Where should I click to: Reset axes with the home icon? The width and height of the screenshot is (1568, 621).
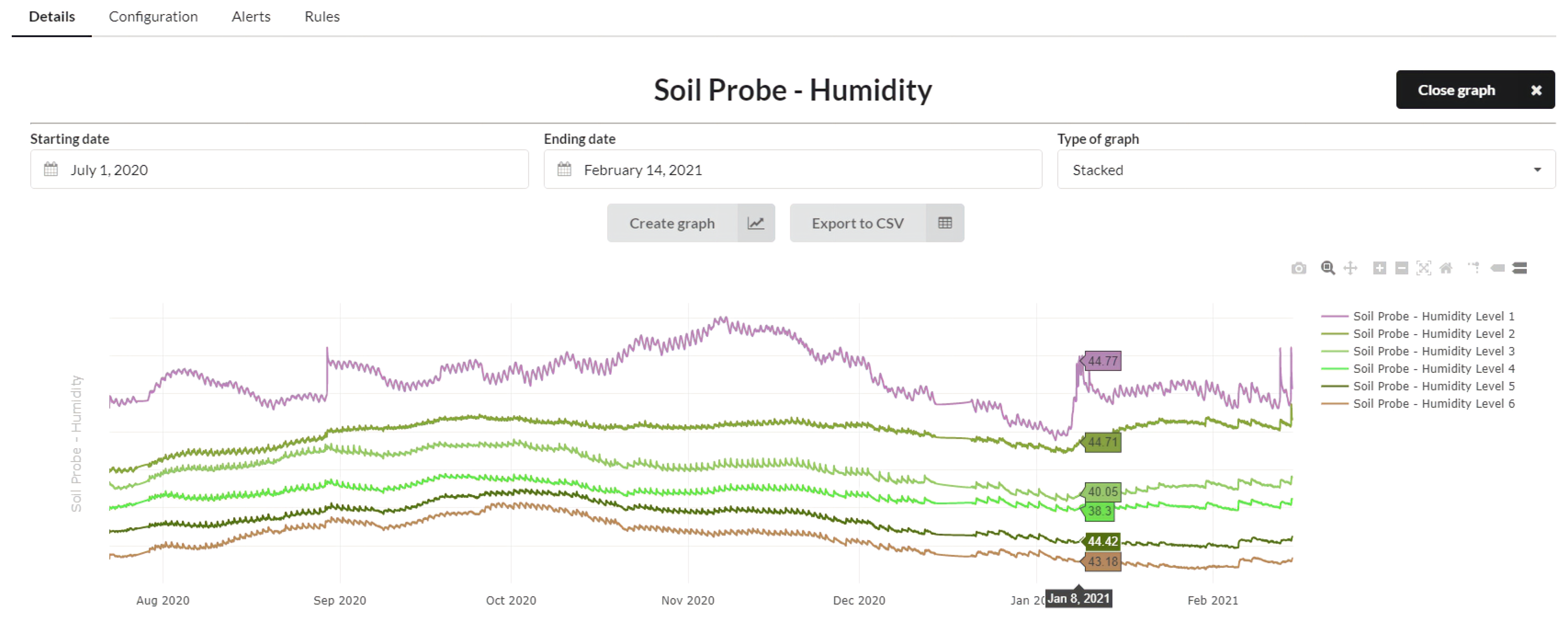point(1446,268)
